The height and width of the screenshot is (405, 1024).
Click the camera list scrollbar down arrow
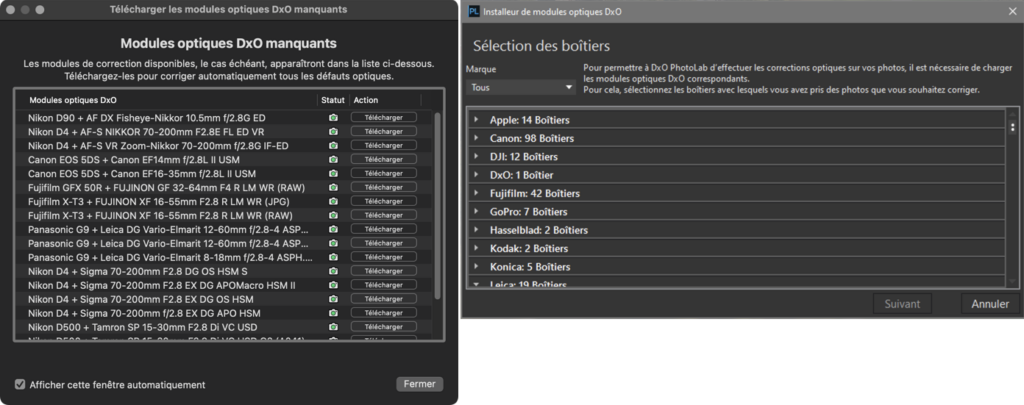tap(1013, 281)
